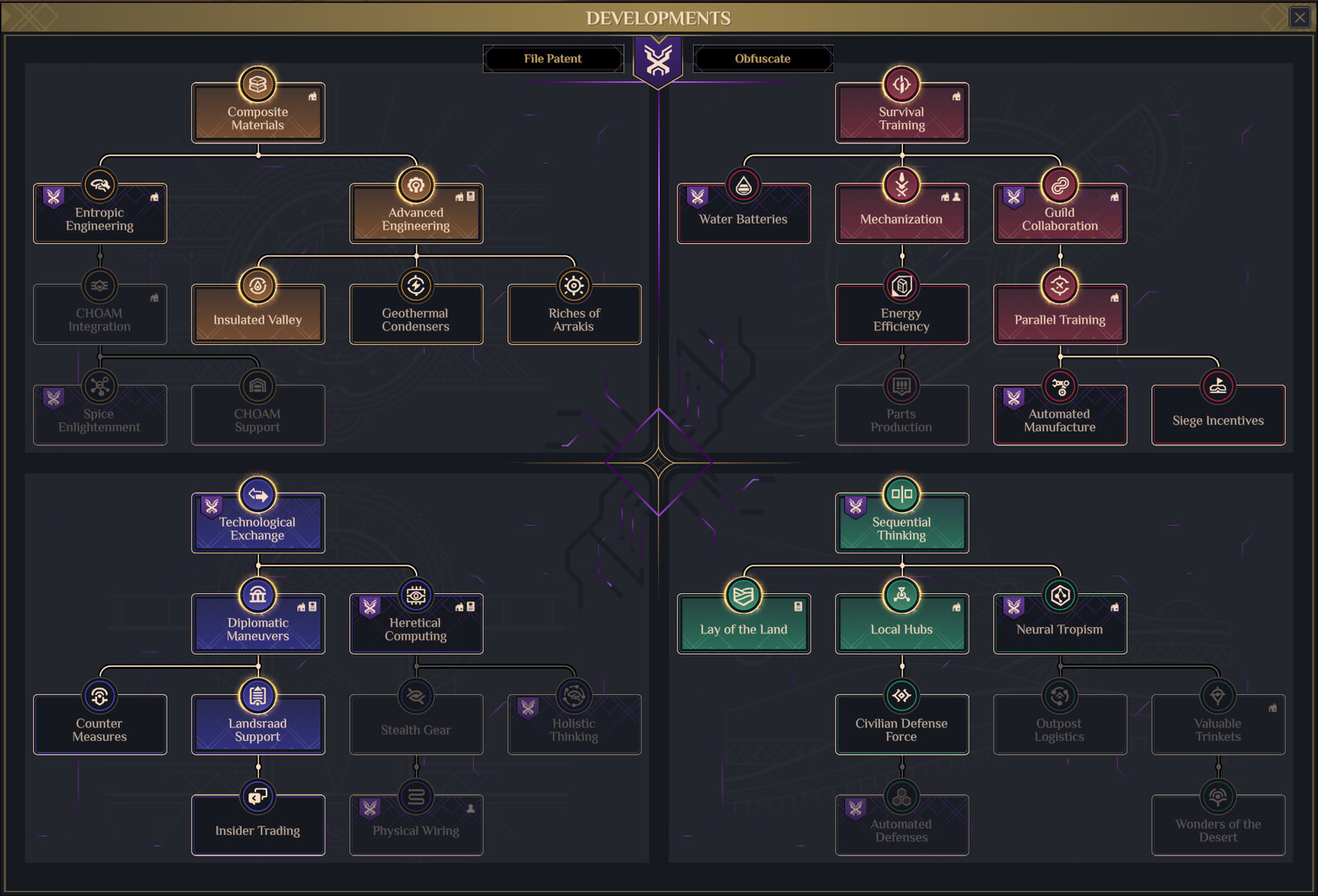Image resolution: width=1318 pixels, height=896 pixels.
Task: Select the Civilian Defense Force node
Action: pyautogui.click(x=901, y=729)
